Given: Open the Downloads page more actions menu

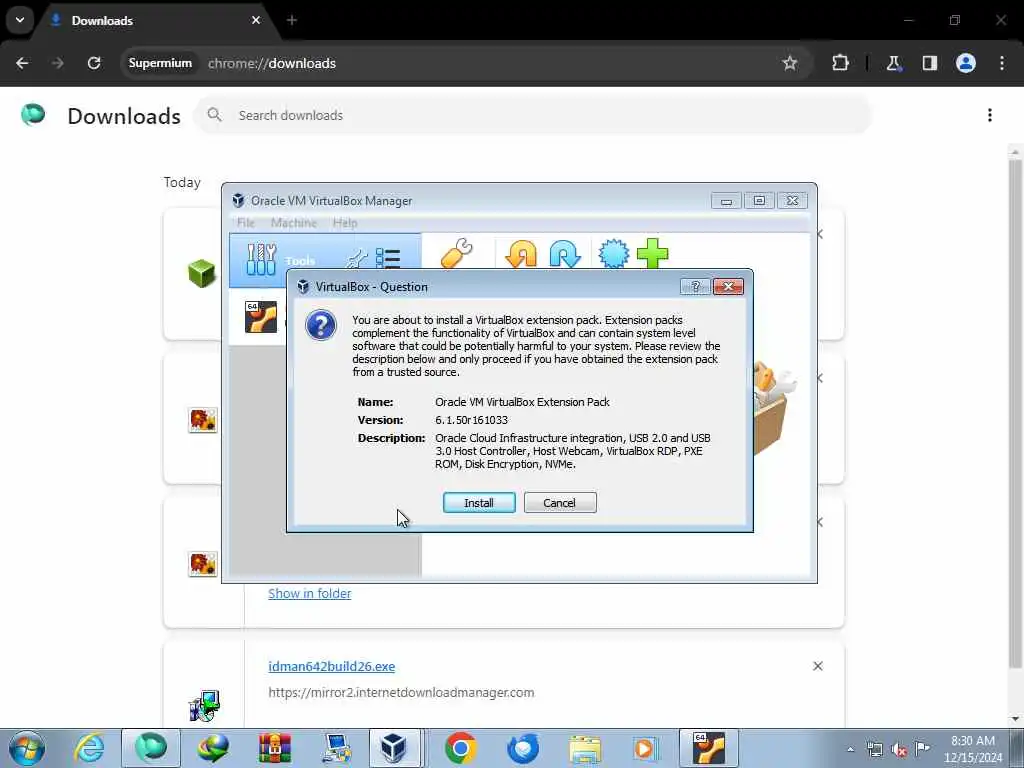Looking at the screenshot, I should (x=990, y=116).
